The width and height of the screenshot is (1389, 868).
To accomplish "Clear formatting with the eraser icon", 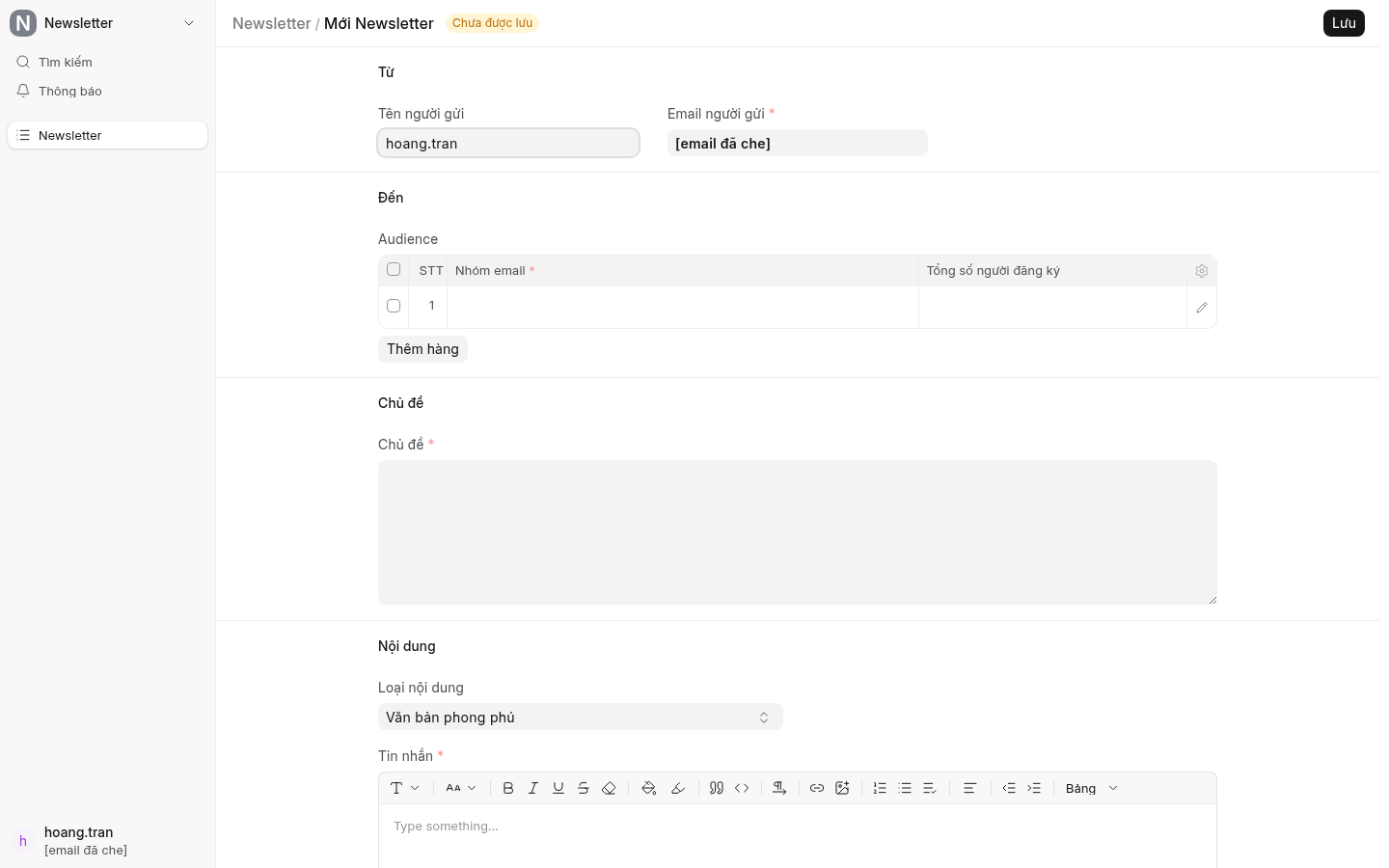I will 609,788.
